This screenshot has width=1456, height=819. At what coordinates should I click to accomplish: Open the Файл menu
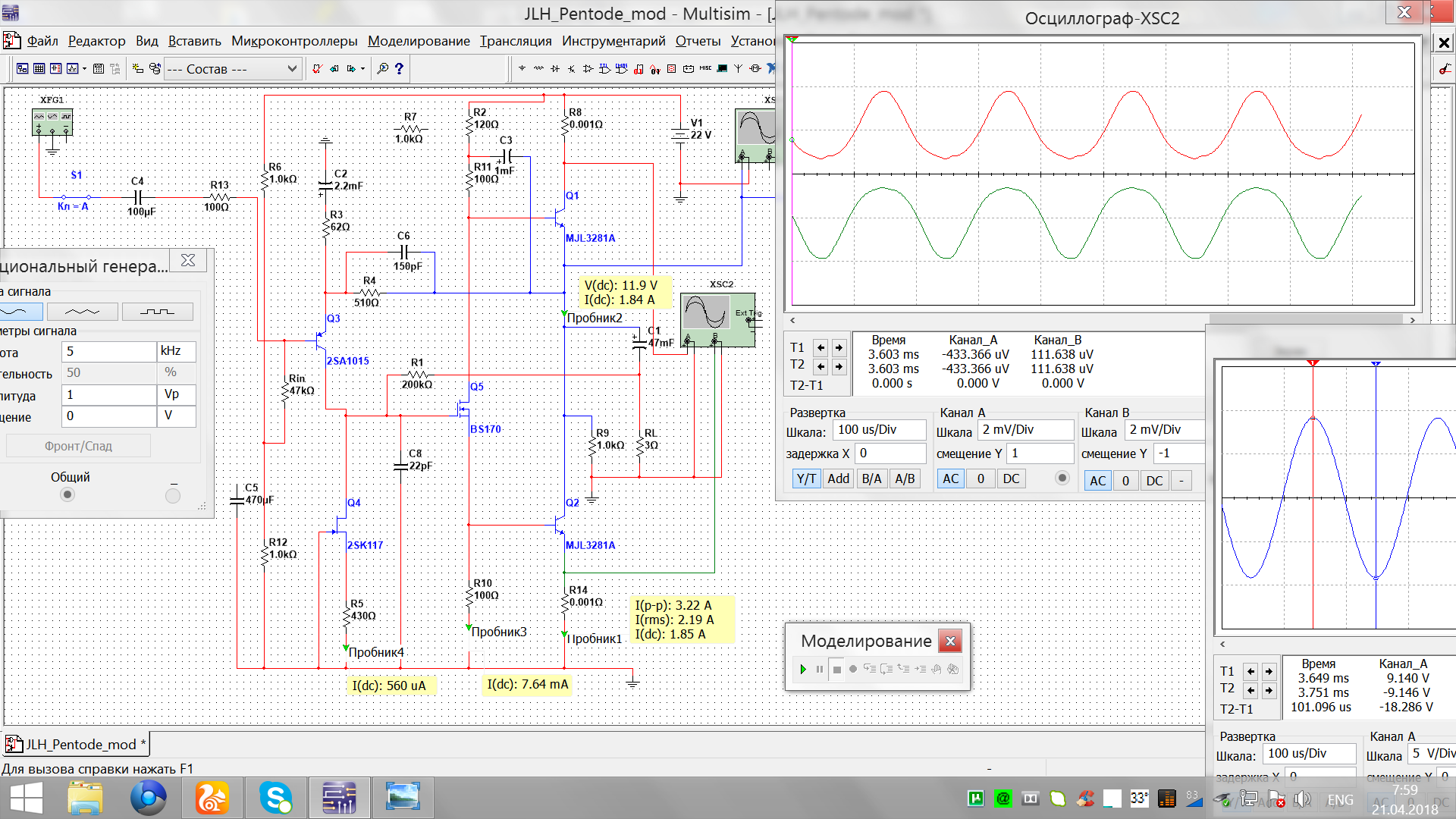(x=42, y=41)
